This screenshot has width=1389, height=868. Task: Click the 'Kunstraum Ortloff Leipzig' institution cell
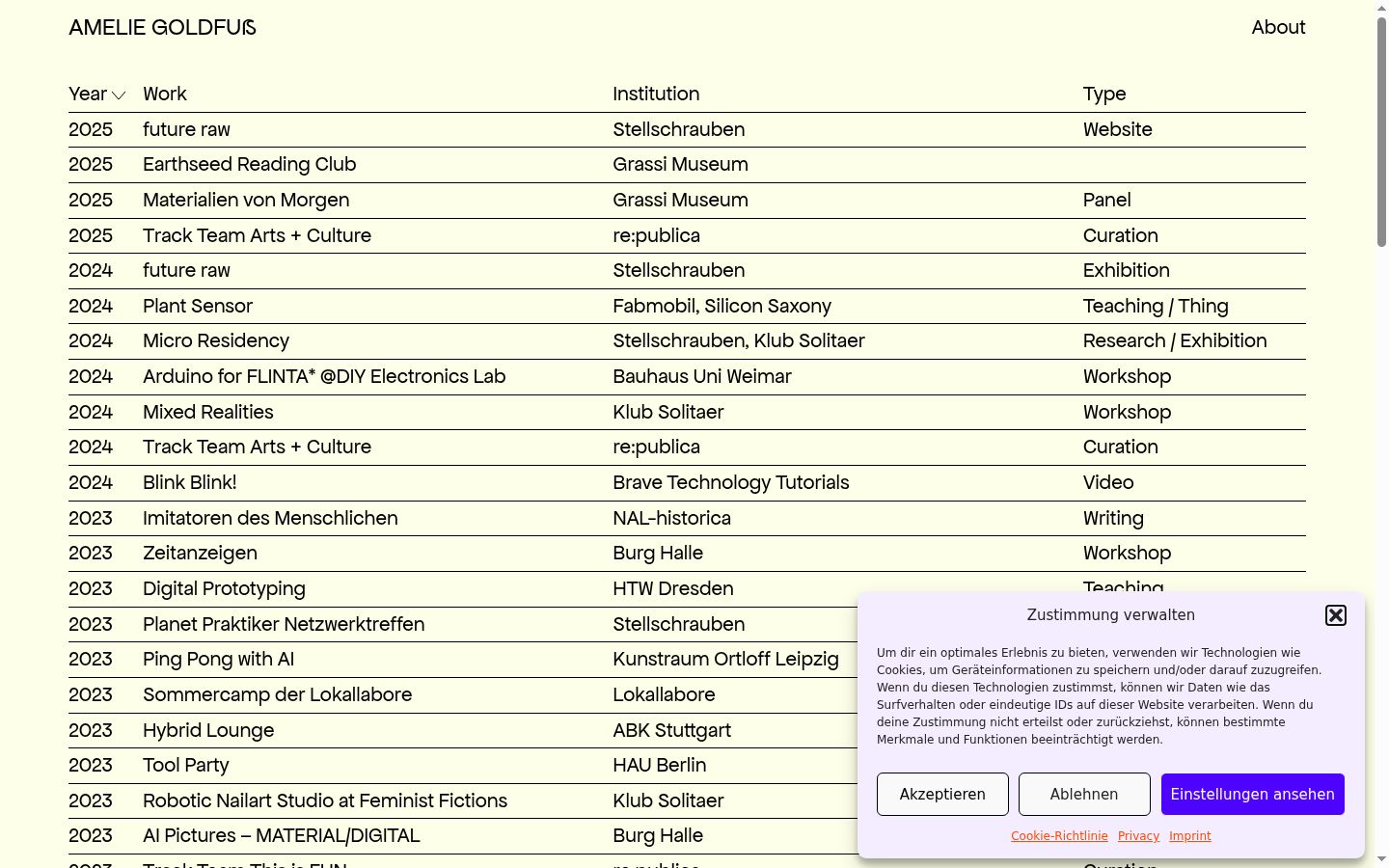(x=725, y=660)
